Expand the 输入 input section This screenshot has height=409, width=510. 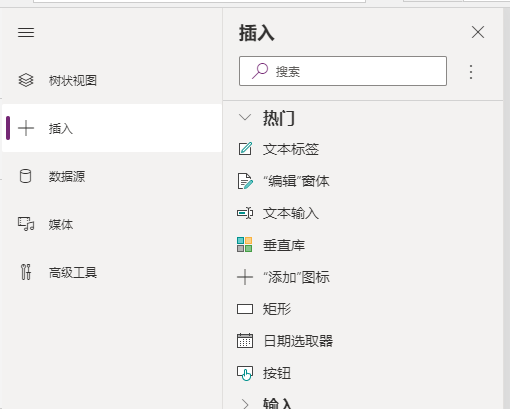245,404
